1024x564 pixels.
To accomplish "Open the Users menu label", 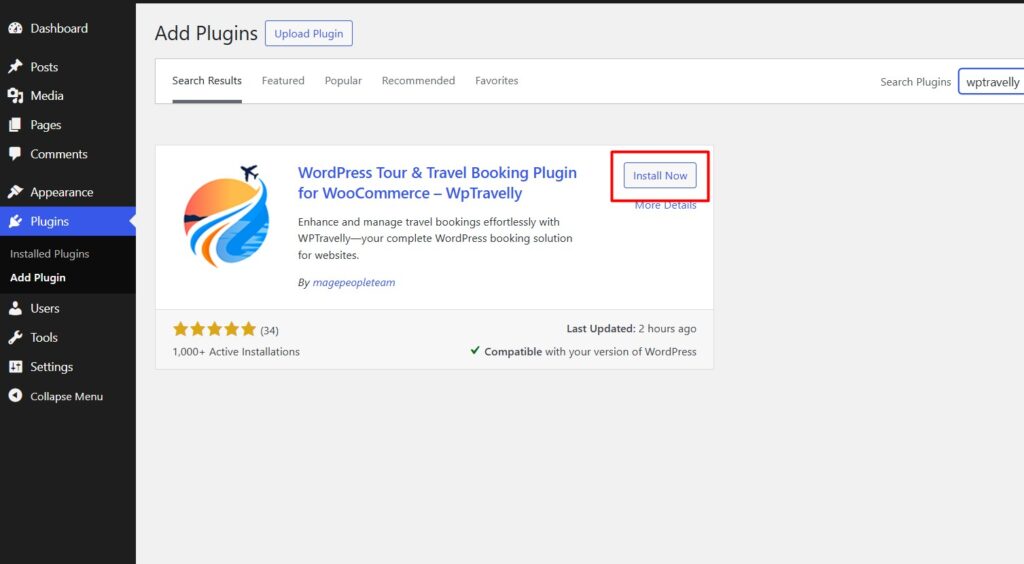I will [x=45, y=308].
